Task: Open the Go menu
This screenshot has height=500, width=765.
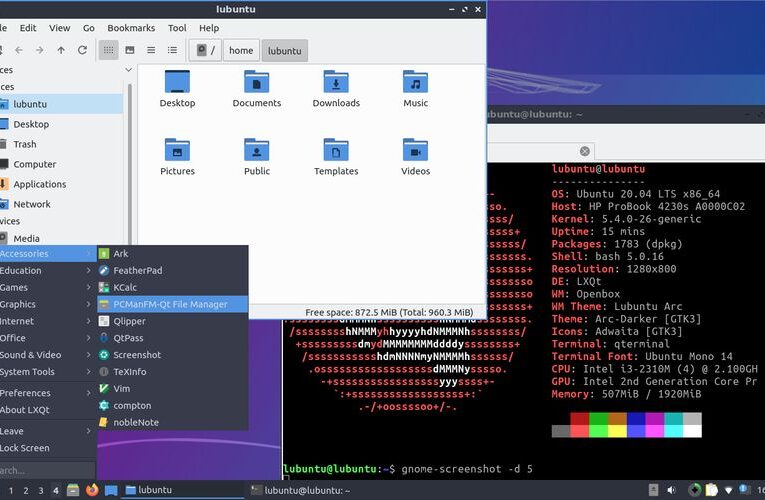Action: point(89,28)
